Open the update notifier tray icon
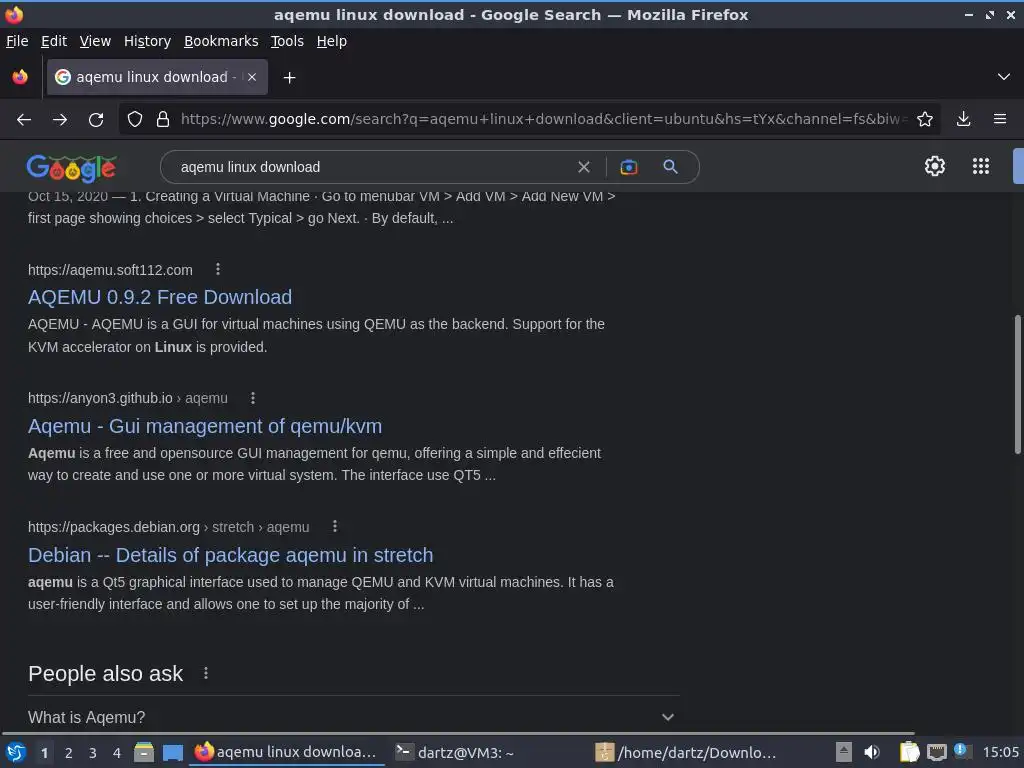The width and height of the screenshot is (1024, 768). click(961, 750)
